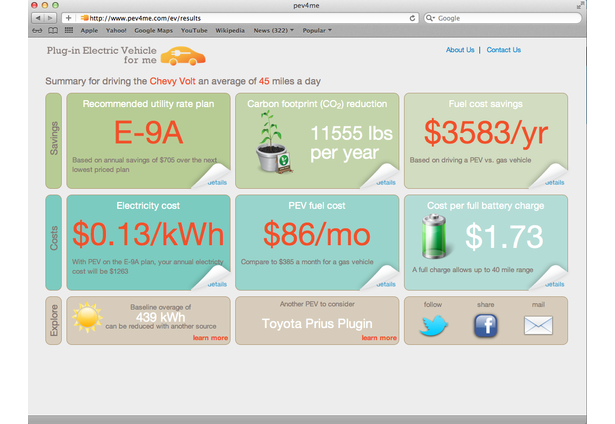Select the Savings side tab
Viewport: 615px width, 424px height.
coord(54,141)
